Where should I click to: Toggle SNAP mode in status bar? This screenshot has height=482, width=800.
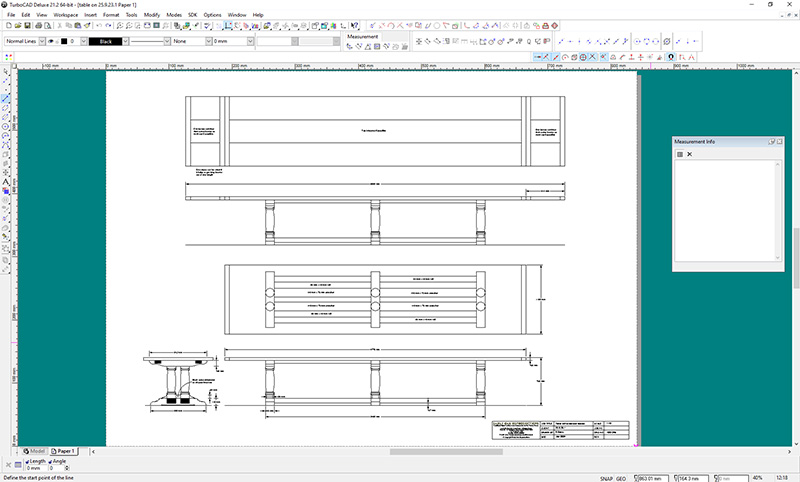coord(607,477)
